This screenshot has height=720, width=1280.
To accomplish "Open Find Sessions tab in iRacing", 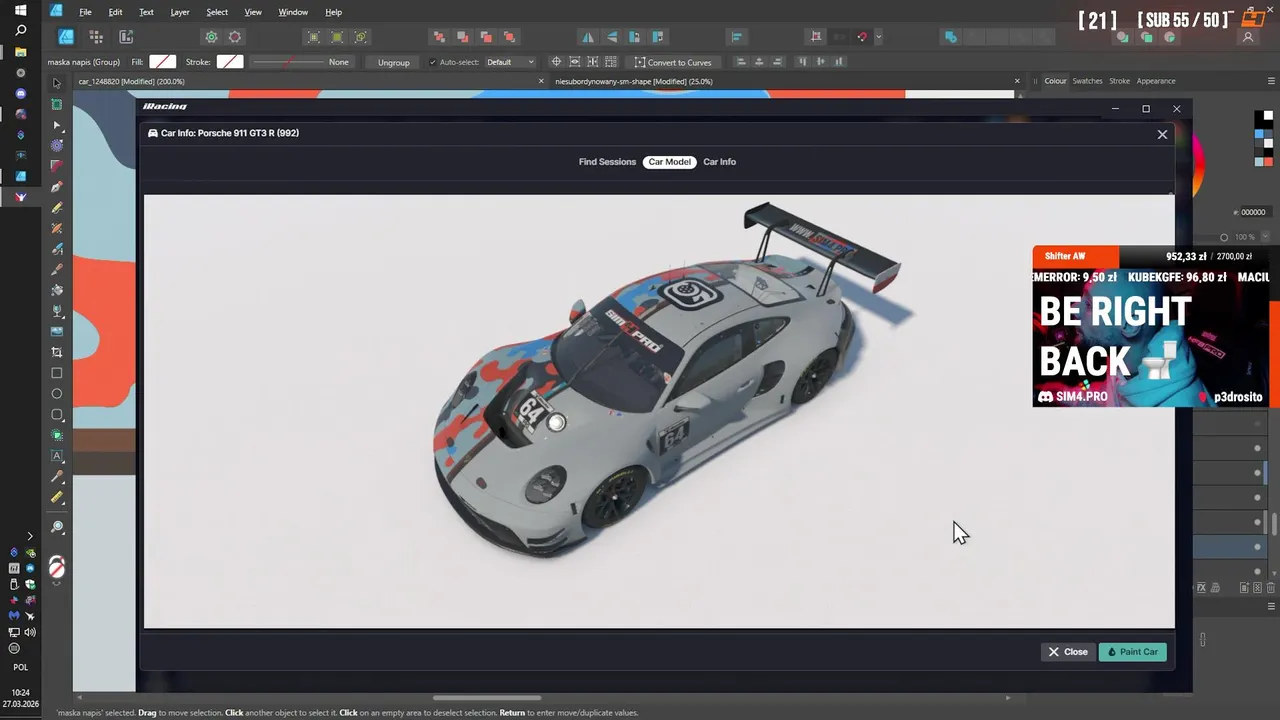I will (607, 162).
